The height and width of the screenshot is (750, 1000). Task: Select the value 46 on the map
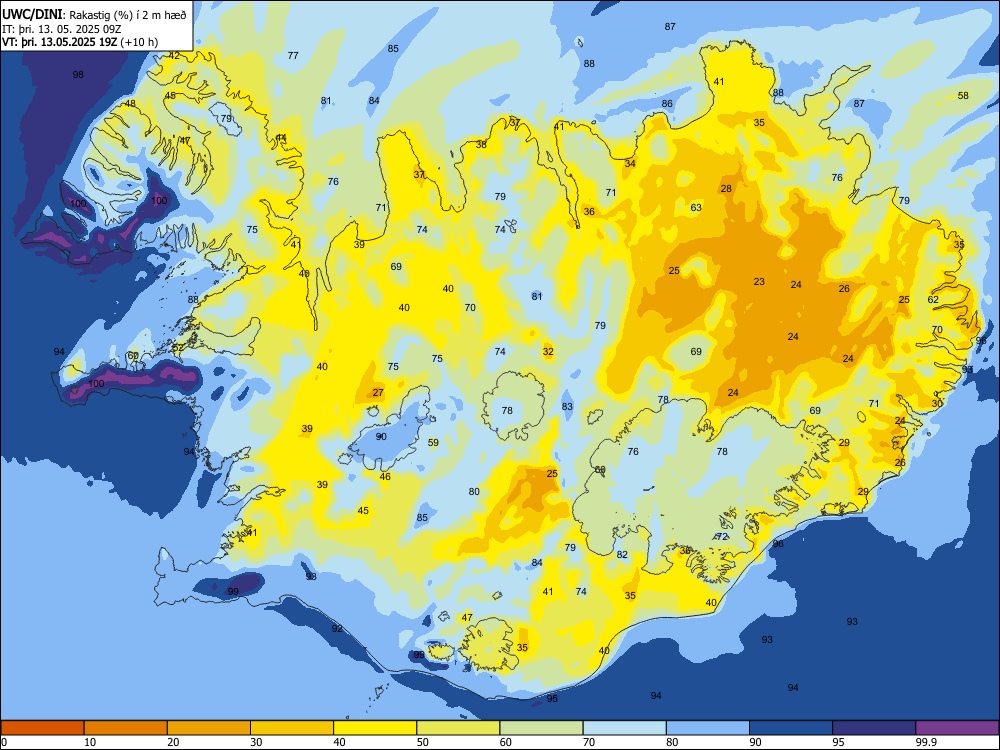[x=385, y=476]
